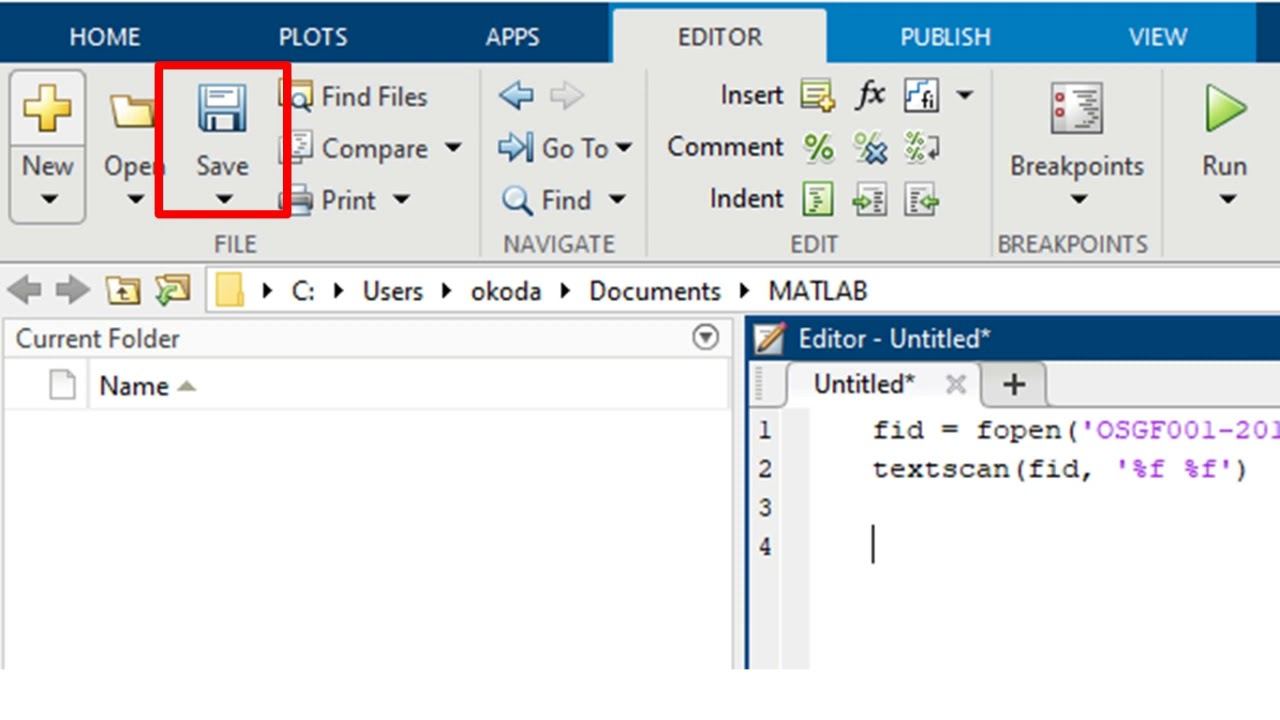Viewport: 1280px width, 720px height.
Task: Click okoda in the folder path
Action: (x=506, y=291)
